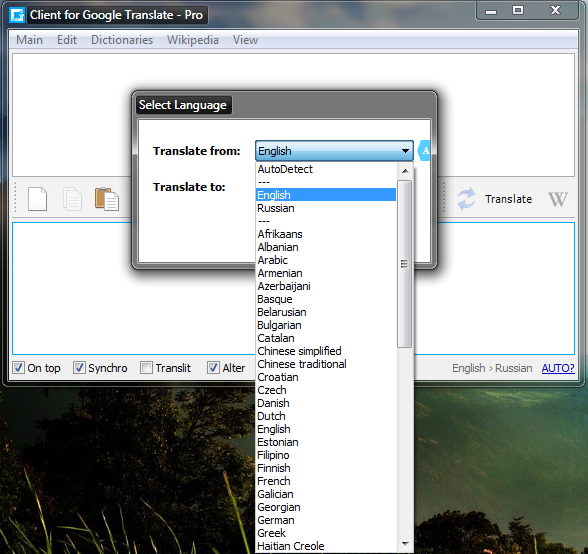Select Croatian in the list
This screenshot has height=554, width=588.
tap(326, 377)
